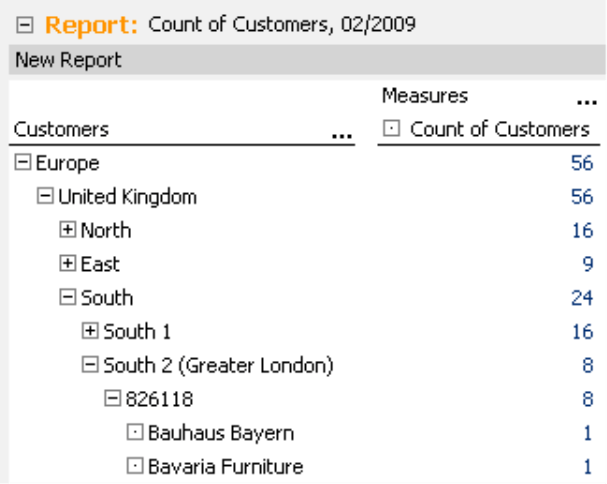Expand the North region node
Viewport: 607px width, 484px height.
(68, 230)
